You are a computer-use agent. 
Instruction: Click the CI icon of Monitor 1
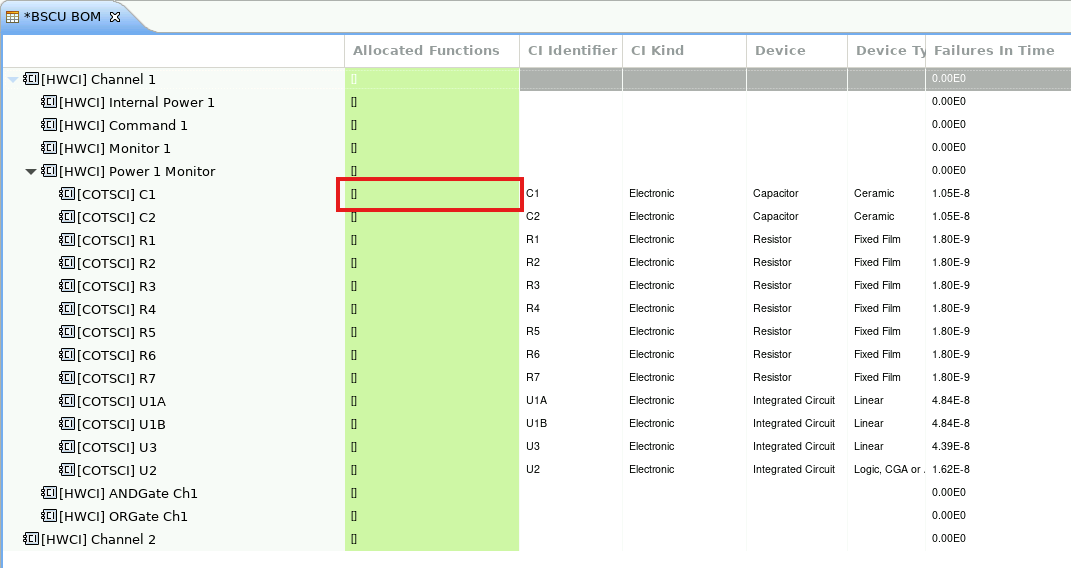49,148
